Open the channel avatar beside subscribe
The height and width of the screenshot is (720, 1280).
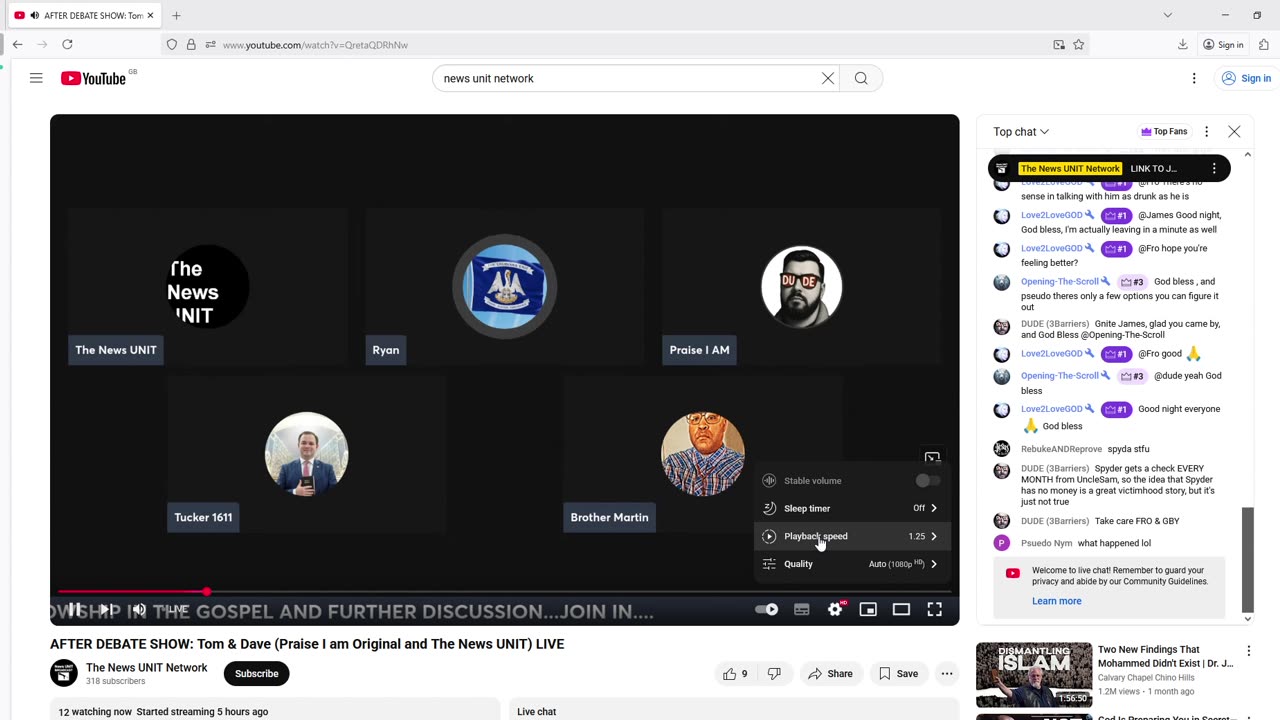64,673
